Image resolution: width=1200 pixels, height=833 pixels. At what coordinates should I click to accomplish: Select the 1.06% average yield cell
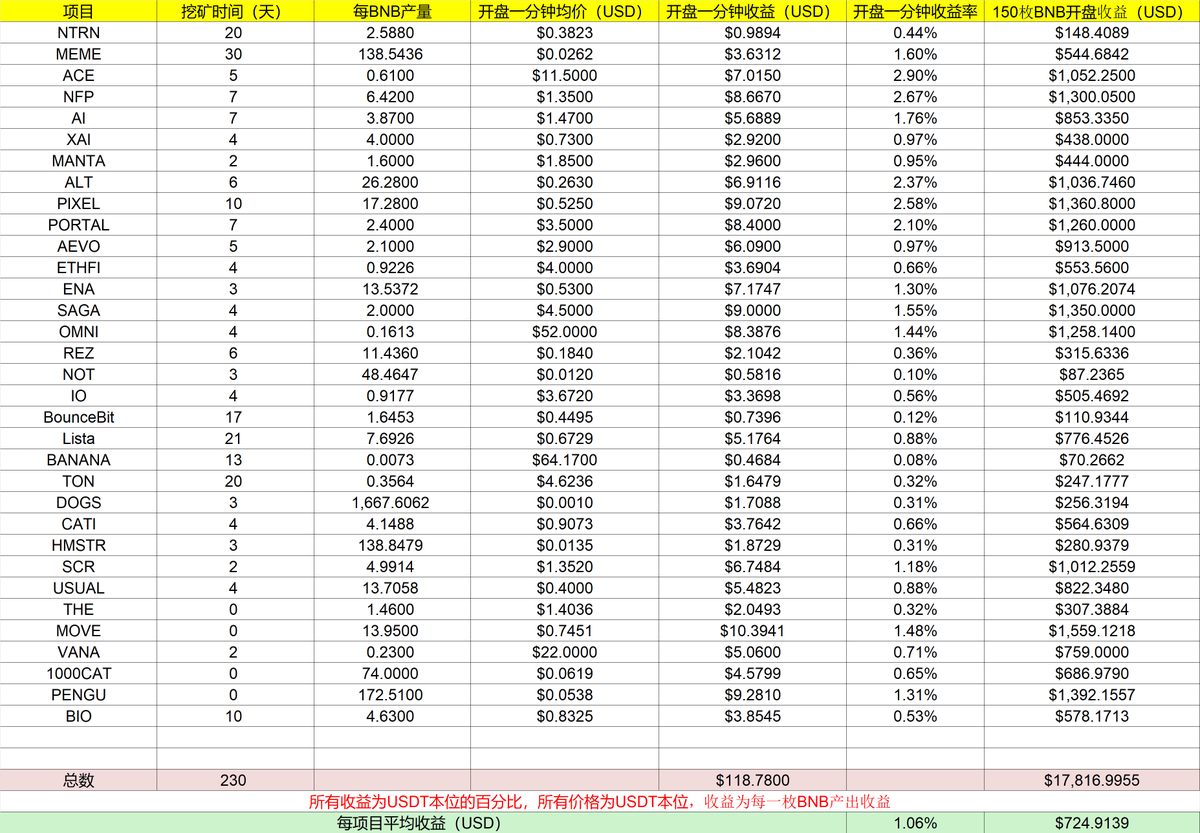pos(915,823)
